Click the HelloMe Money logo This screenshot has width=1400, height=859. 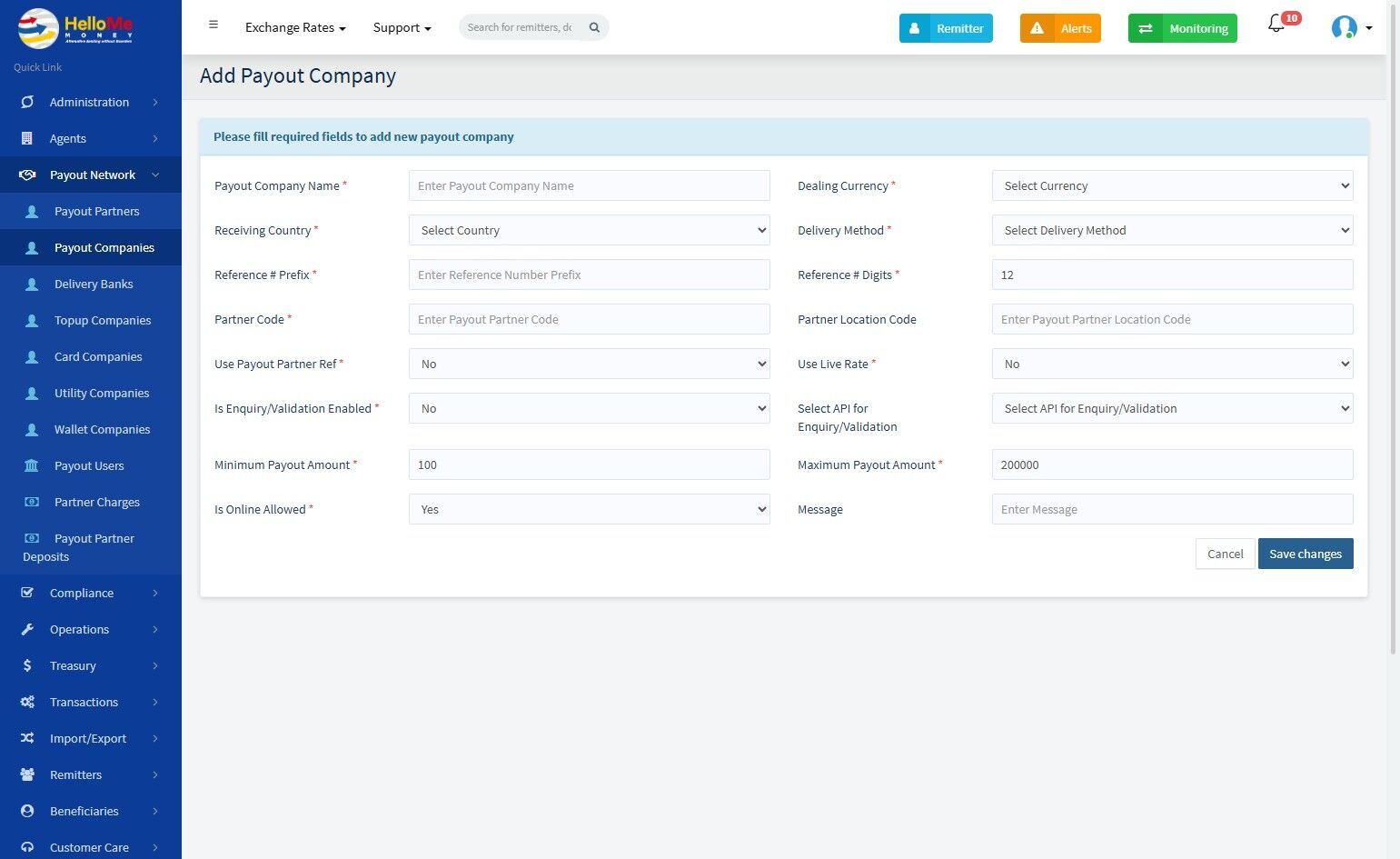pyautogui.click(x=75, y=28)
